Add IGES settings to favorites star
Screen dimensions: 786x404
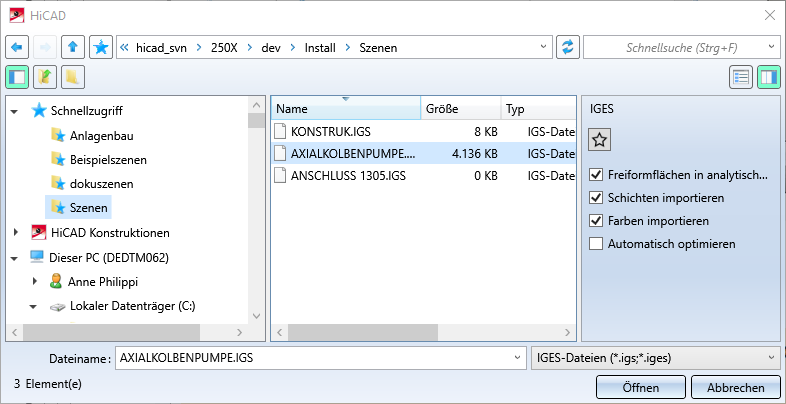click(x=600, y=140)
